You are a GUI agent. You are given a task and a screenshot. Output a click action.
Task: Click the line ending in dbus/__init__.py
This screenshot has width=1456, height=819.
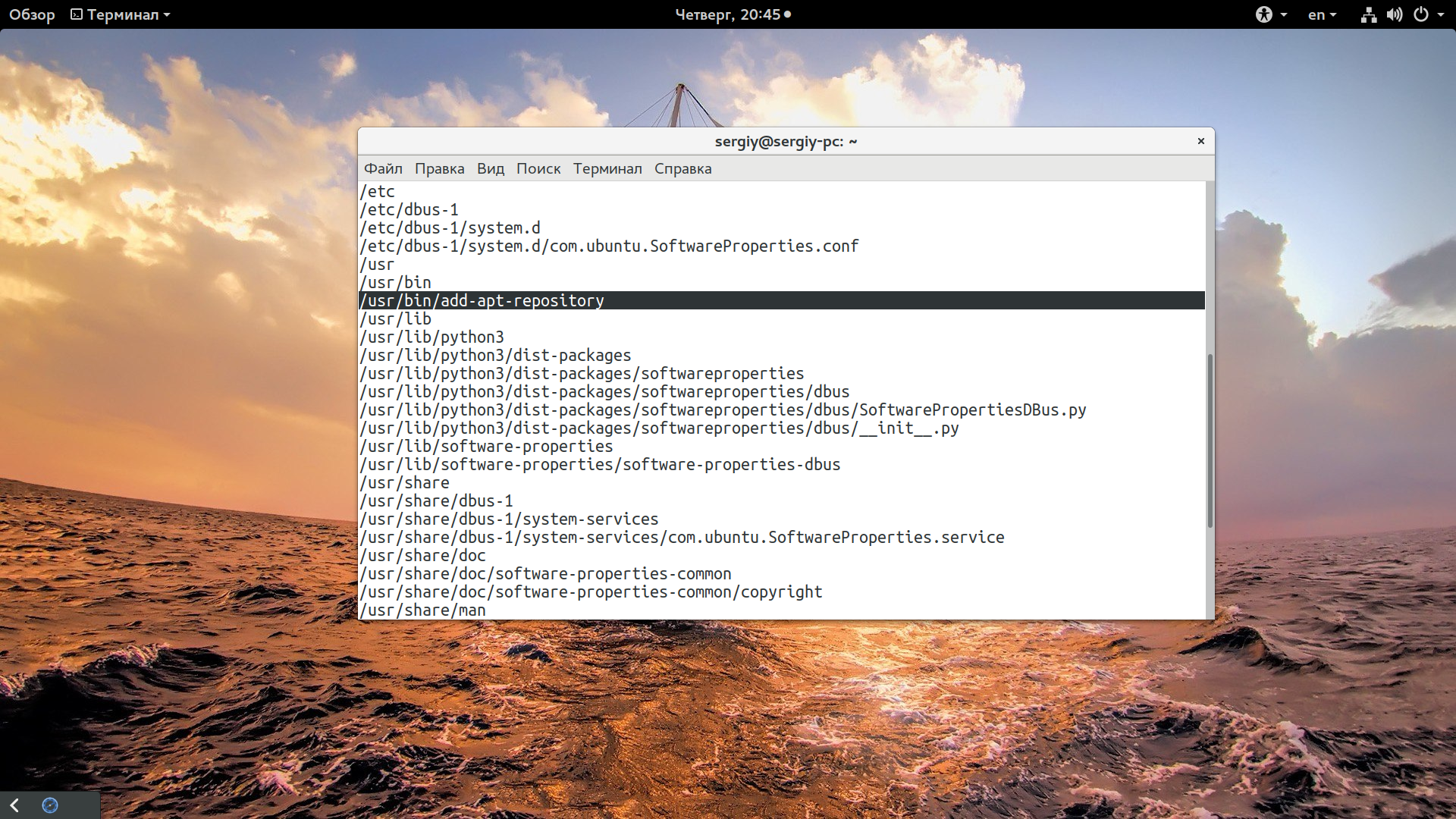click(x=659, y=428)
